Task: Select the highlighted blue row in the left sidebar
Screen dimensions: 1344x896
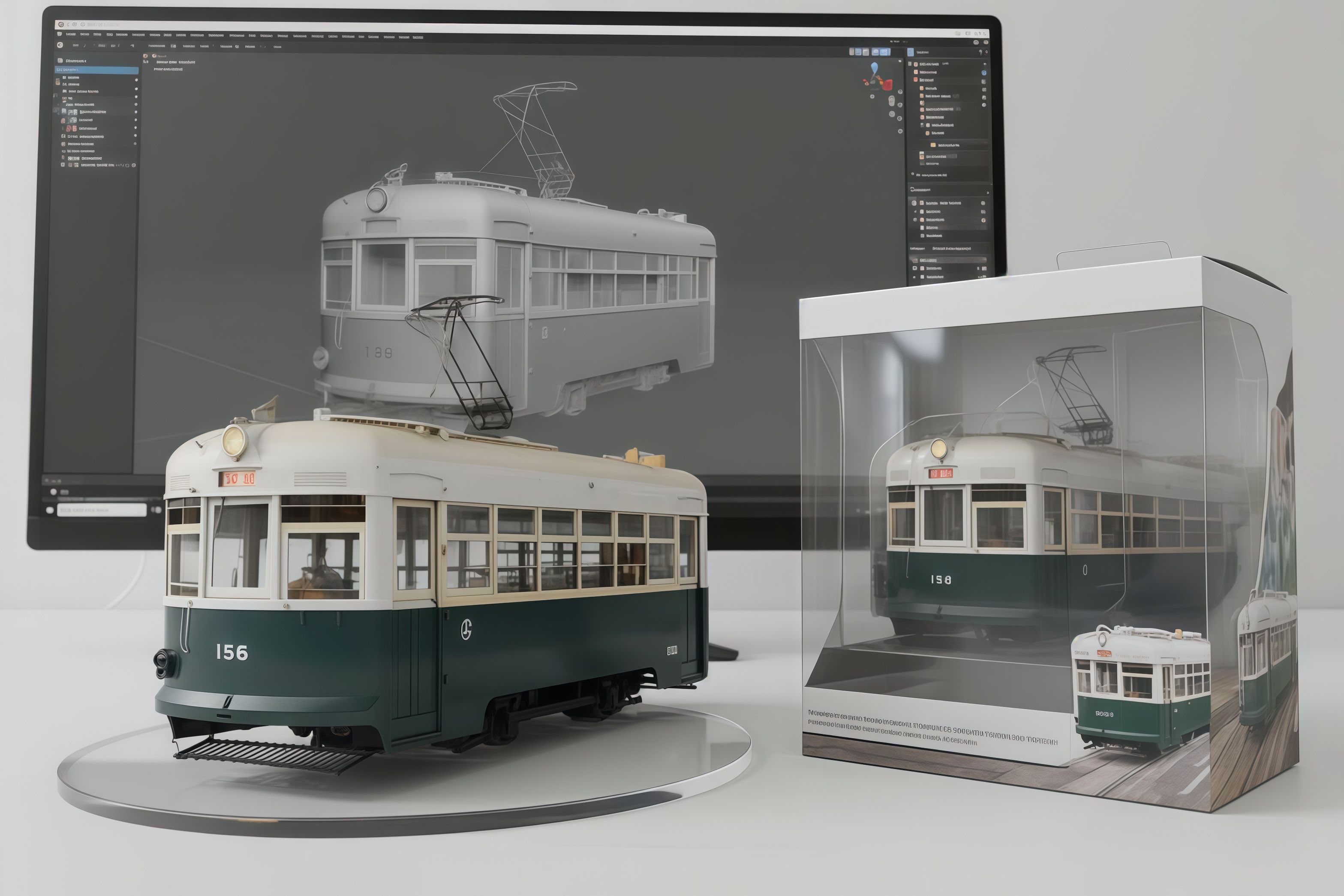Action: coord(96,70)
